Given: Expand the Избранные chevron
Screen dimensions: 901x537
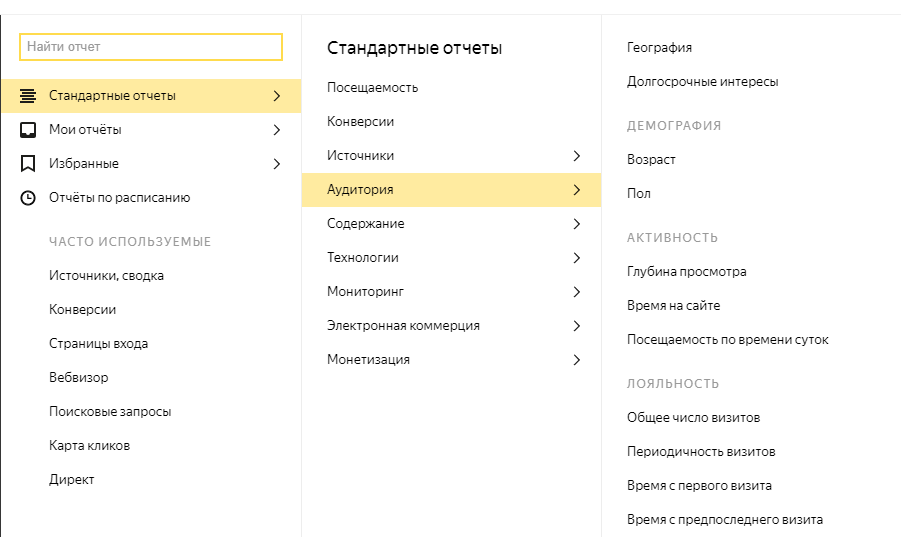Looking at the screenshot, I should pos(277,164).
